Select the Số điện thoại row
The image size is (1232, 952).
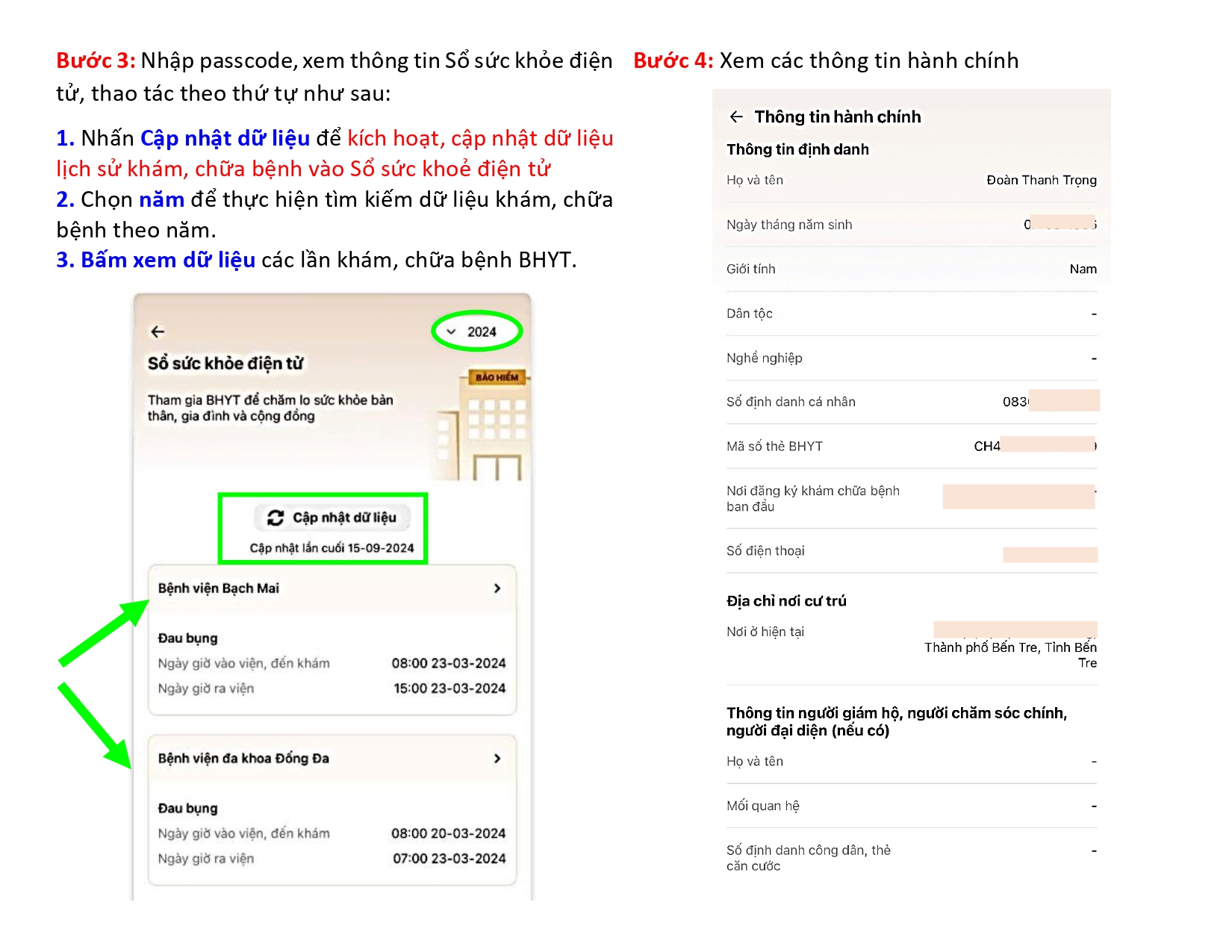click(911, 551)
